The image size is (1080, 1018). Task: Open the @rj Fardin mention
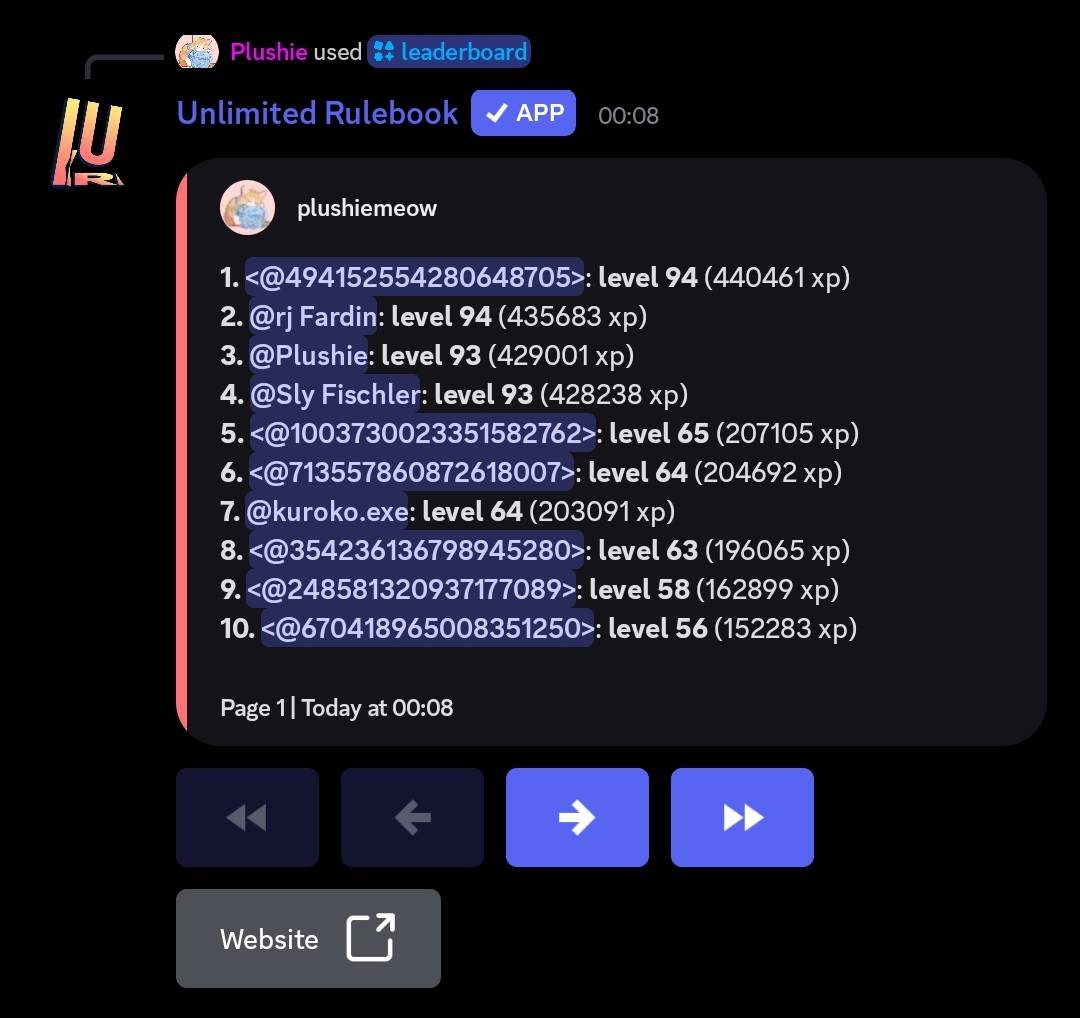tap(313, 316)
